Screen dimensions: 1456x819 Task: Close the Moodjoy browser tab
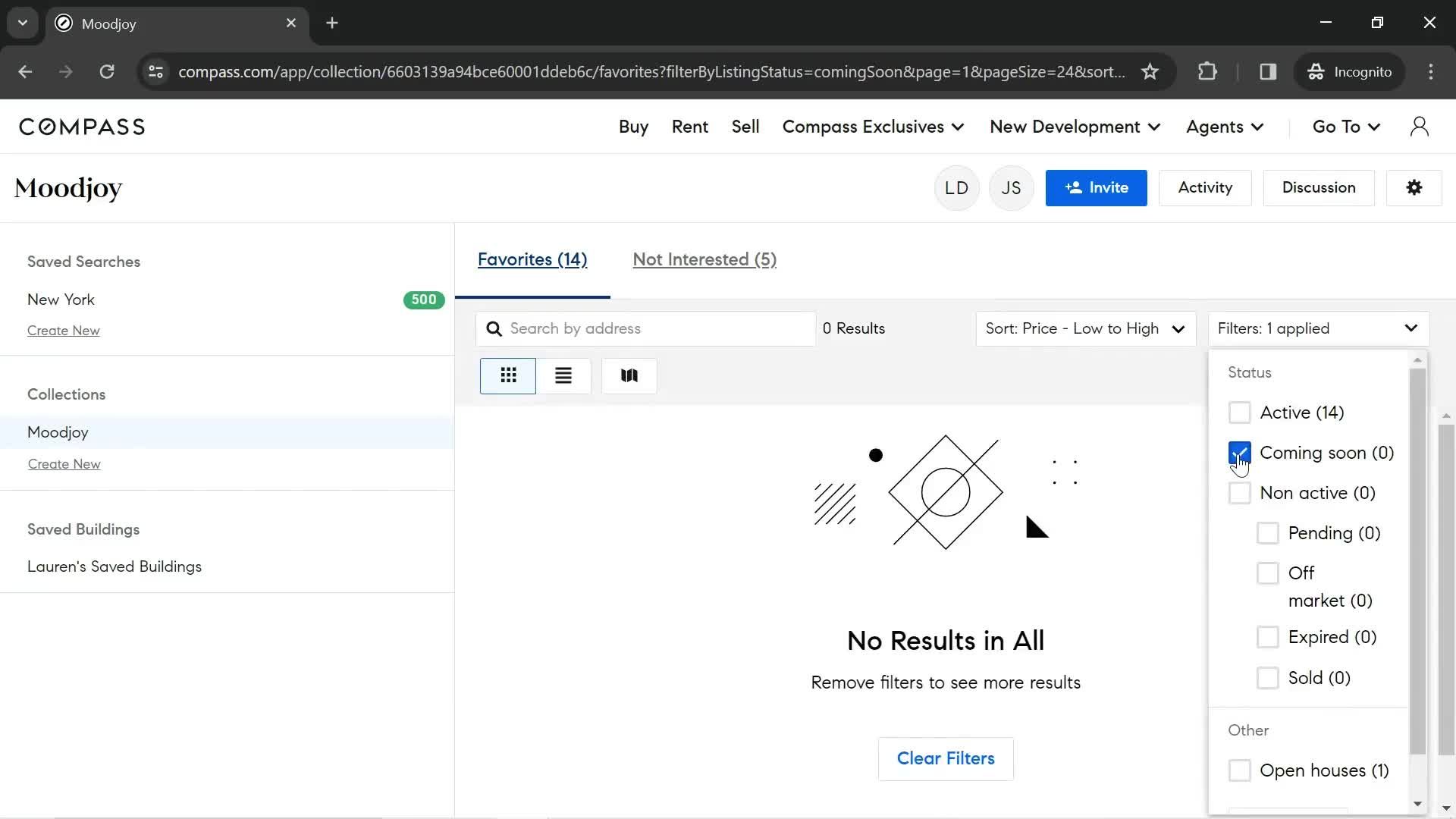291,23
